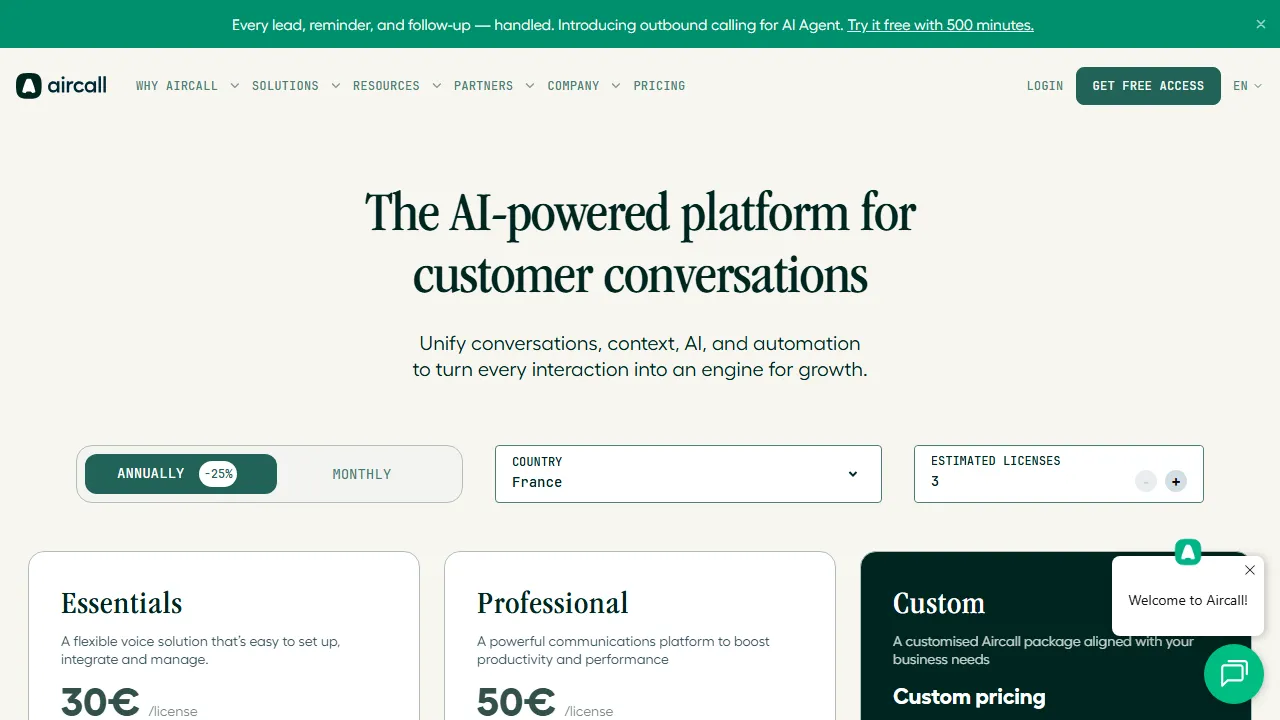Open the Solutions menu
Screen dimensions: 1280x720
[x=285, y=86]
